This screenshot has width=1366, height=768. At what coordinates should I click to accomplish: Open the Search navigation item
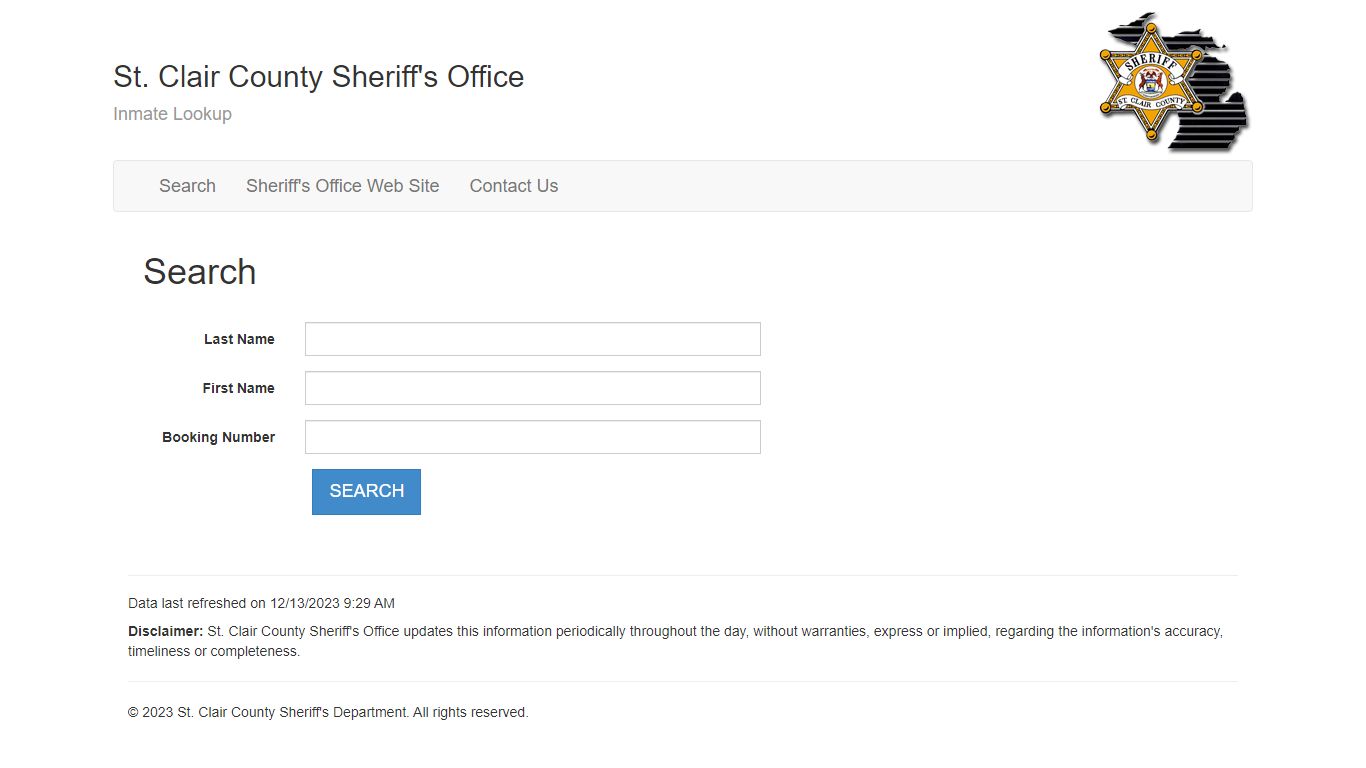click(187, 186)
